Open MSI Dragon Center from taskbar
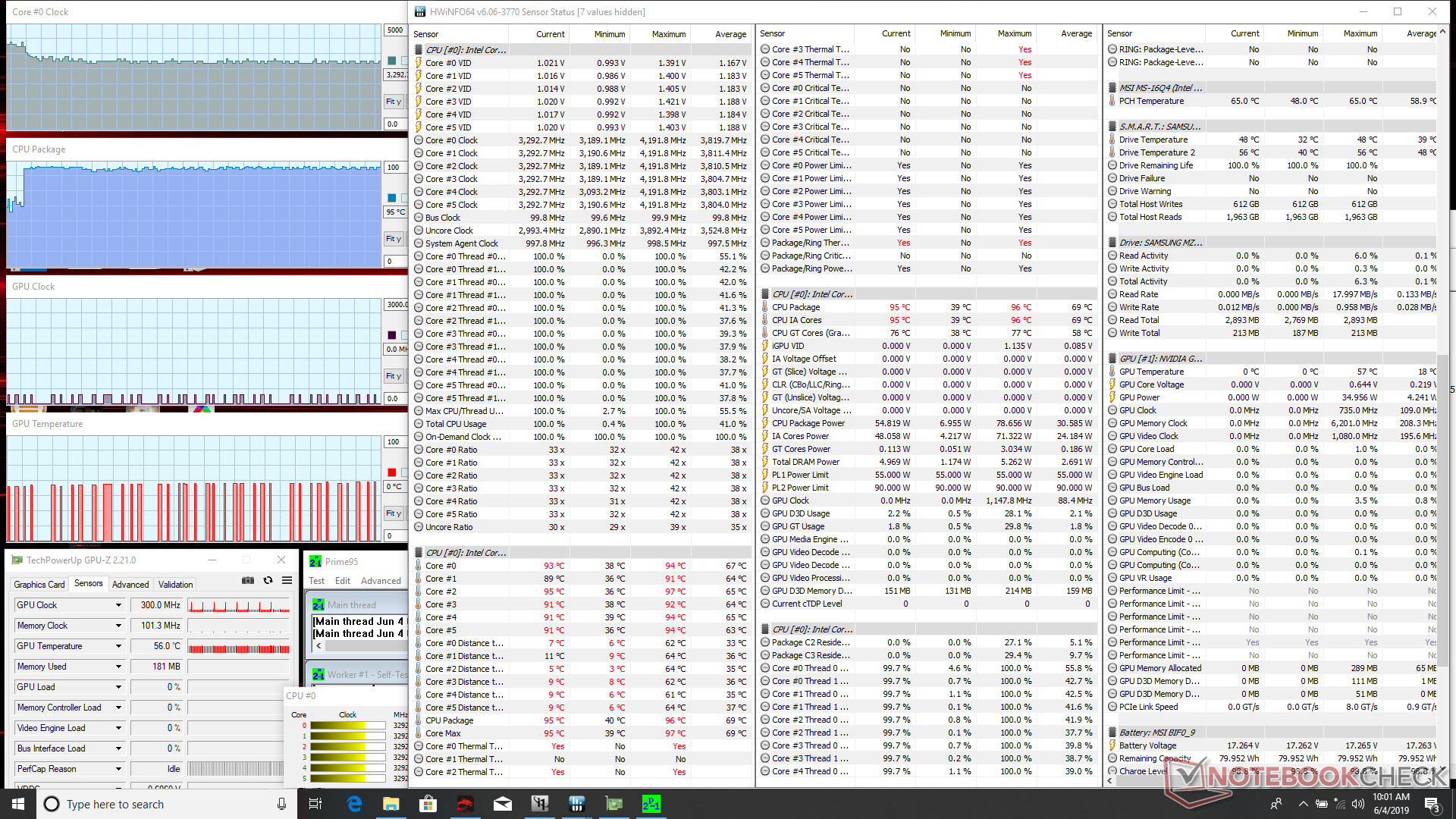 click(x=465, y=804)
